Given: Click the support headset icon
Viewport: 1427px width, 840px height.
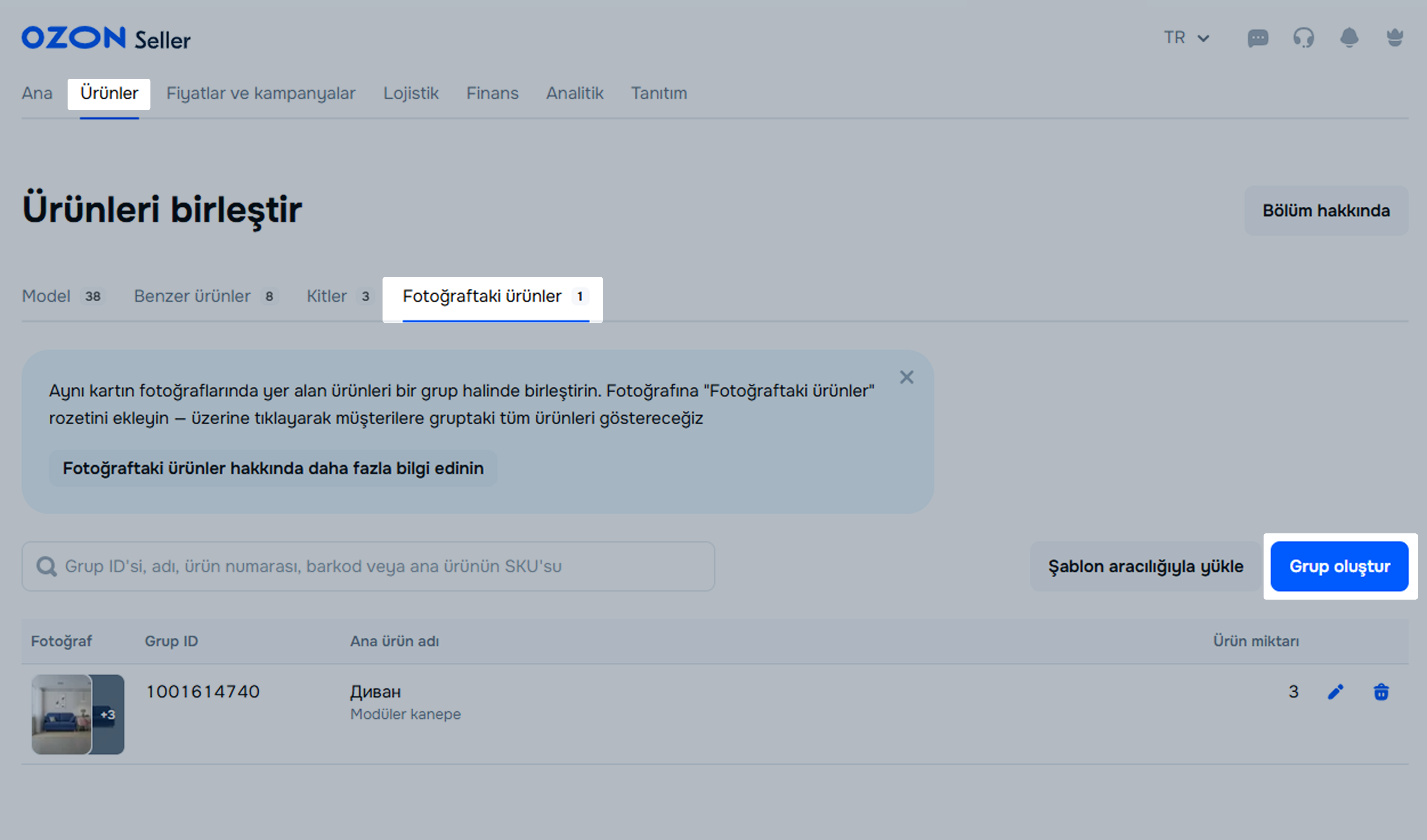Looking at the screenshot, I should click(x=1303, y=39).
